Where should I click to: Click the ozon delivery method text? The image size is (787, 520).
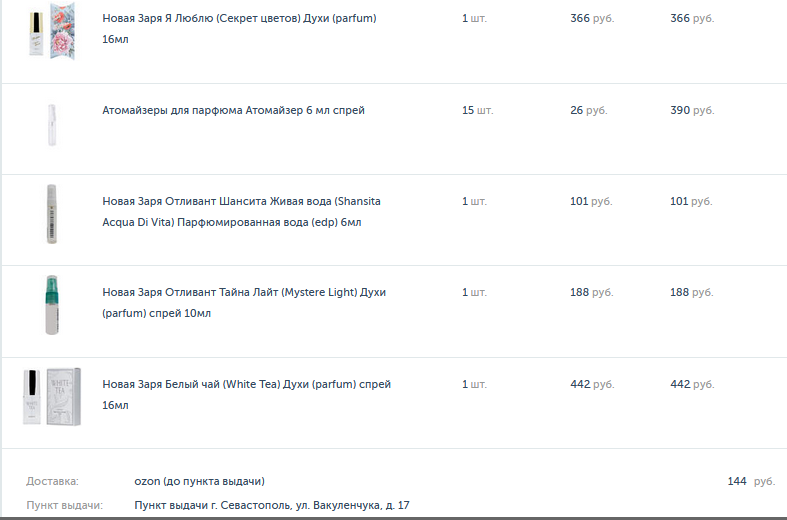(x=199, y=481)
